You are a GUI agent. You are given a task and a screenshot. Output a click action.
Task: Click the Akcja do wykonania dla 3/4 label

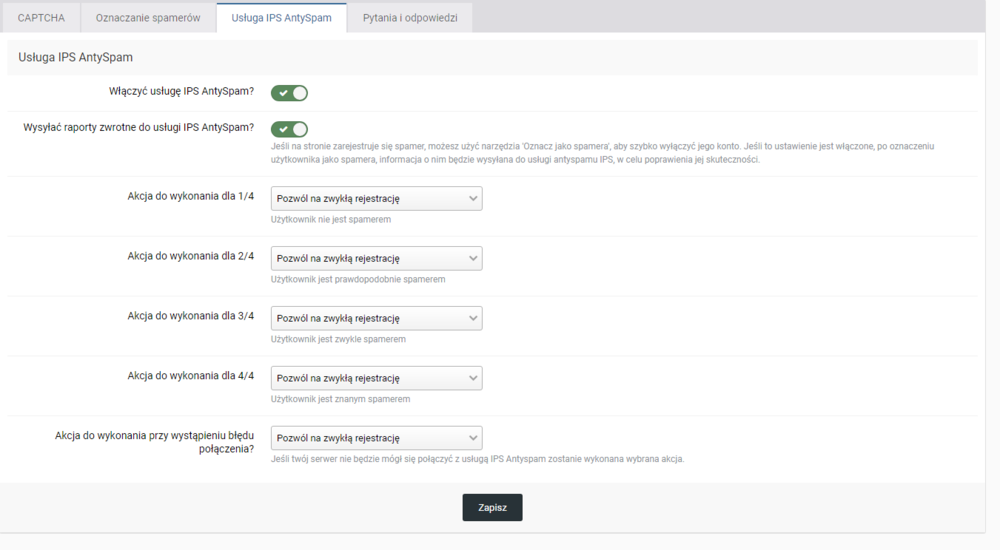[190, 316]
